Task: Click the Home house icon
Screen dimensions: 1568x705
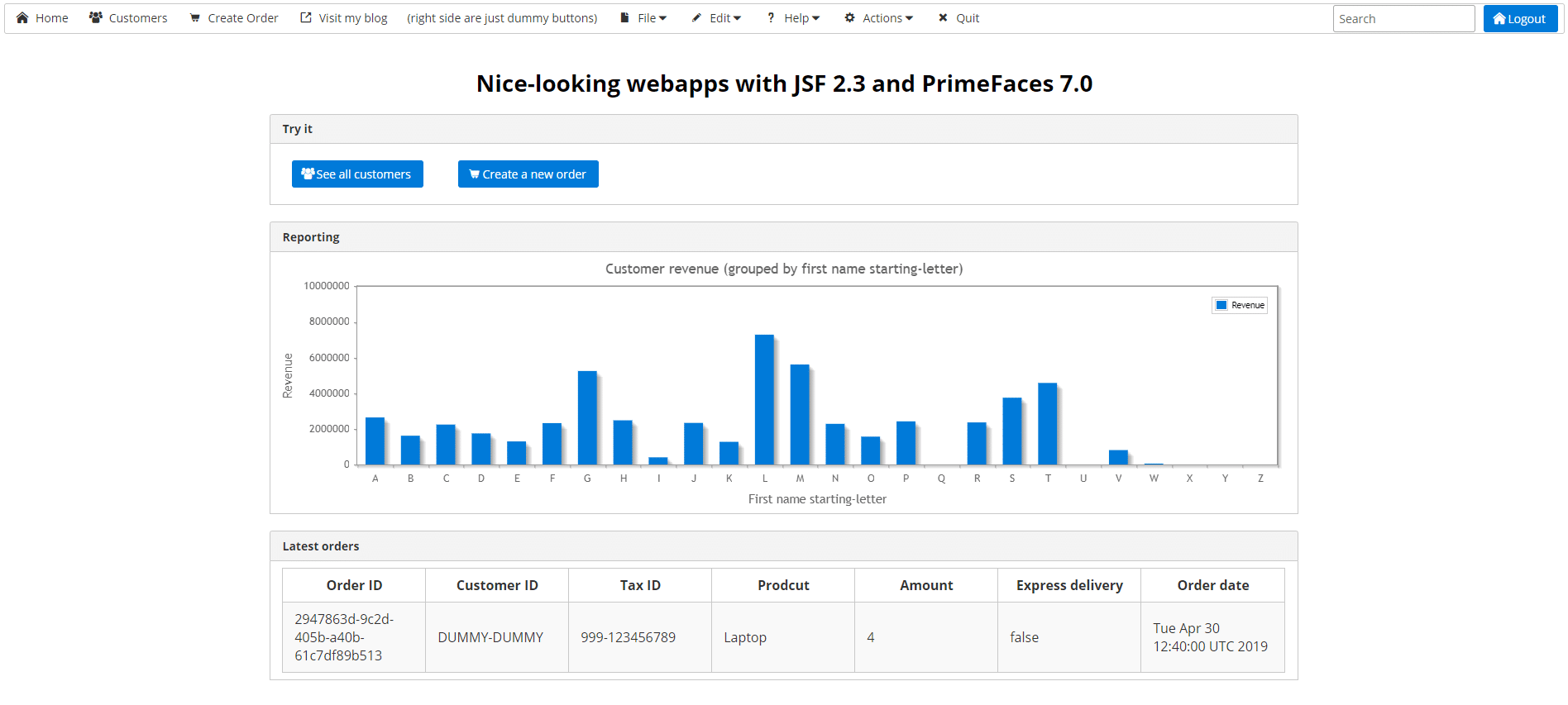Action: 22,17
